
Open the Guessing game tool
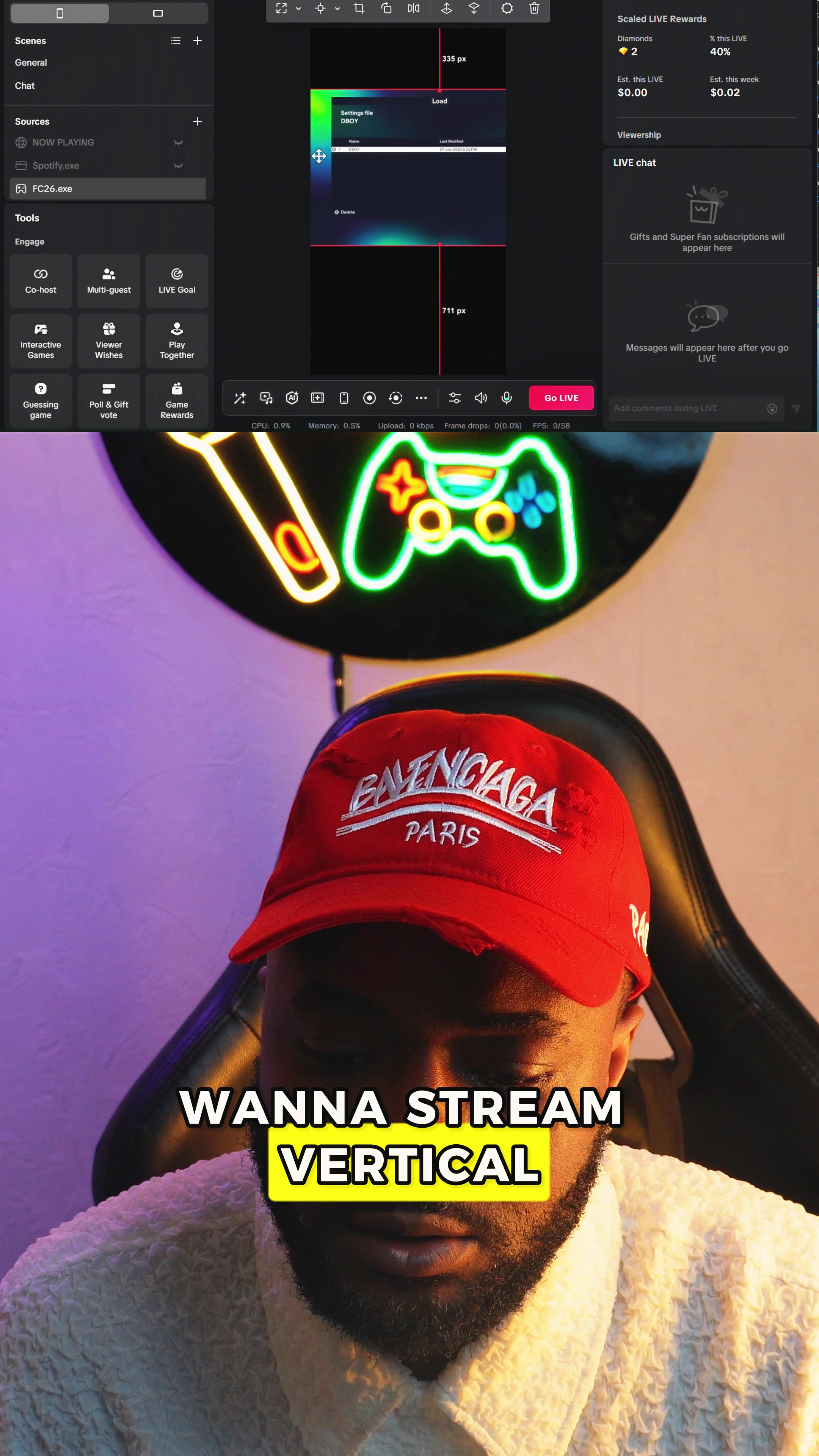tap(41, 401)
